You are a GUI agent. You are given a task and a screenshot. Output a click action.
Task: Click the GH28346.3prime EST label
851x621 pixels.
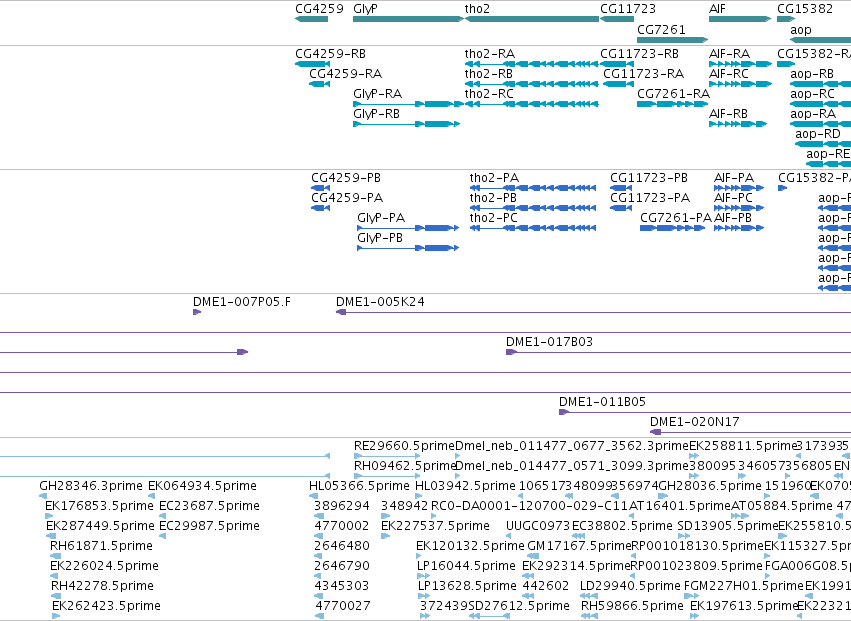(x=91, y=486)
